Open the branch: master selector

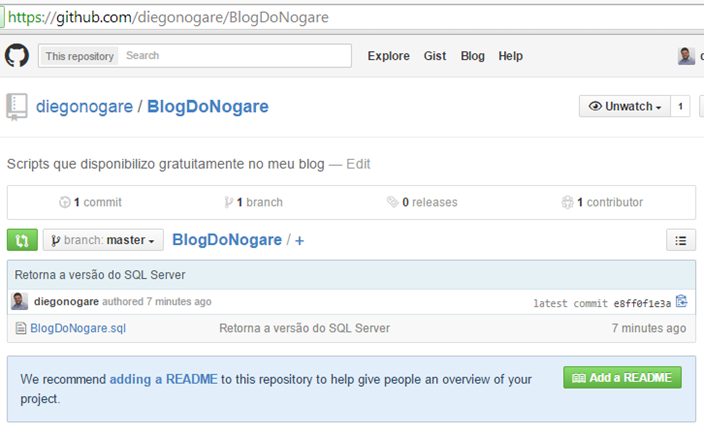[103, 240]
